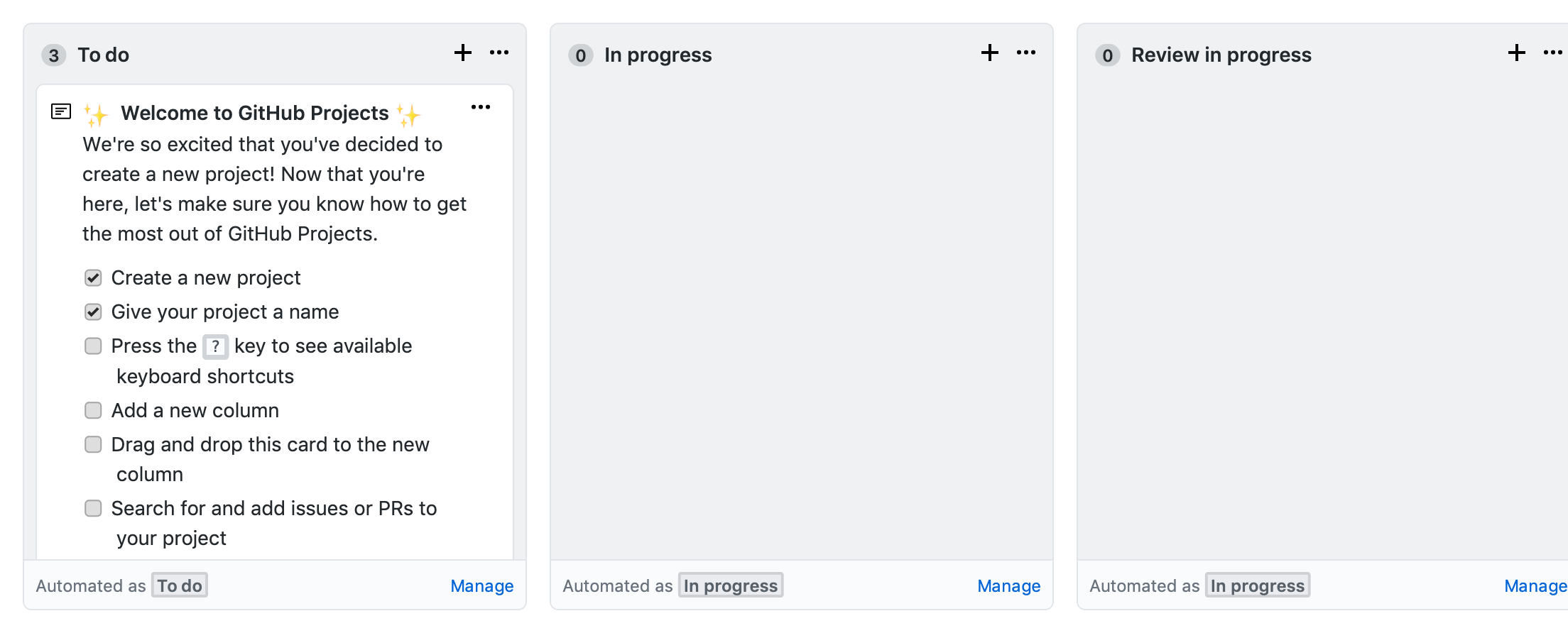Add a card to the To do column

pyautogui.click(x=463, y=53)
